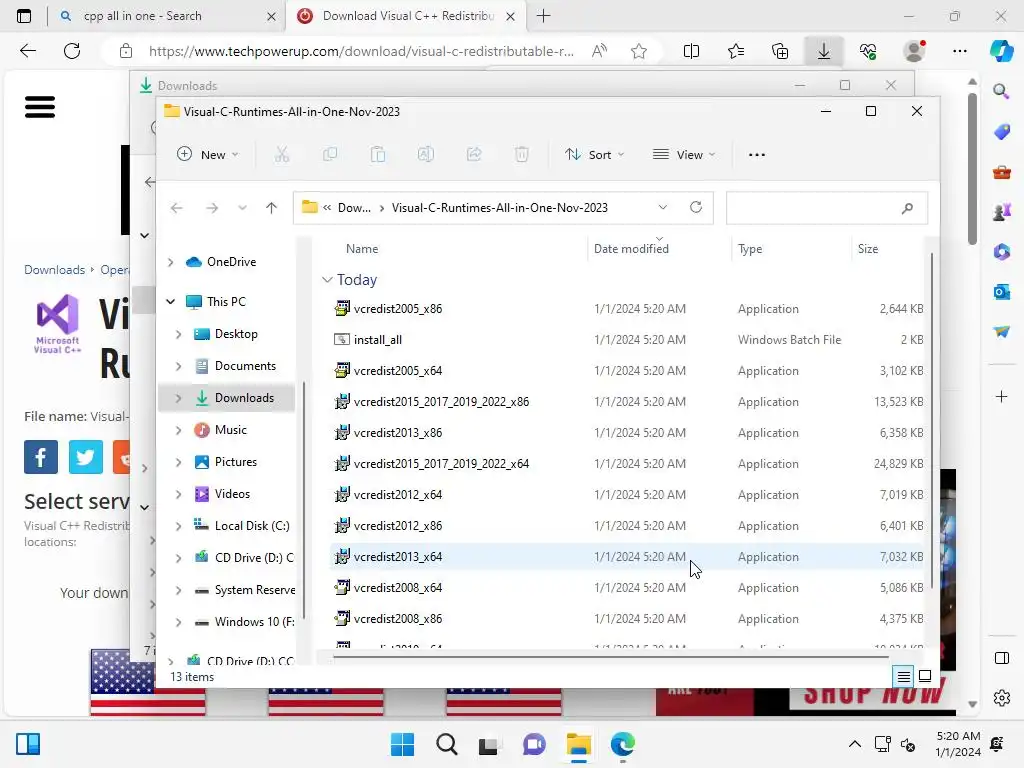Screen dimensions: 1024x768
Task: Click the Edge address bar URL
Action: pyautogui.click(x=361, y=51)
